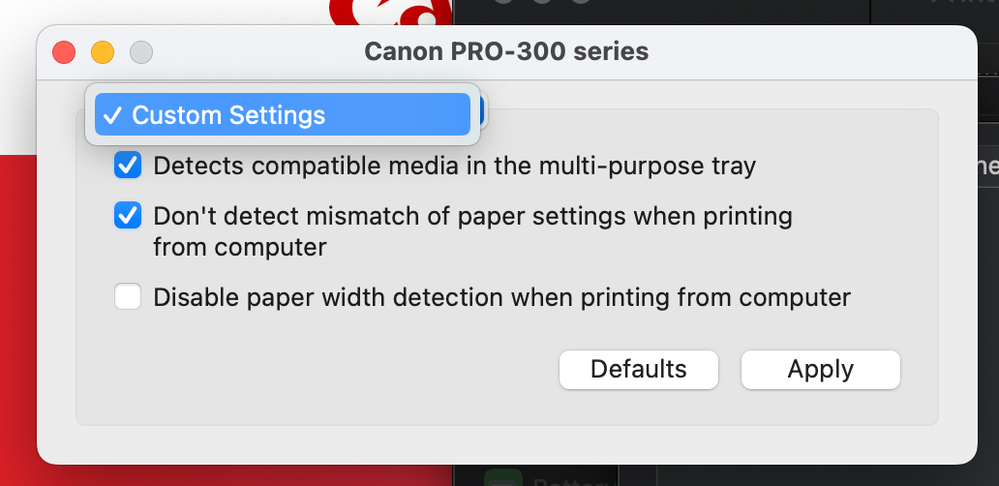
Task: Click the paper width detection label text
Action: 501,297
